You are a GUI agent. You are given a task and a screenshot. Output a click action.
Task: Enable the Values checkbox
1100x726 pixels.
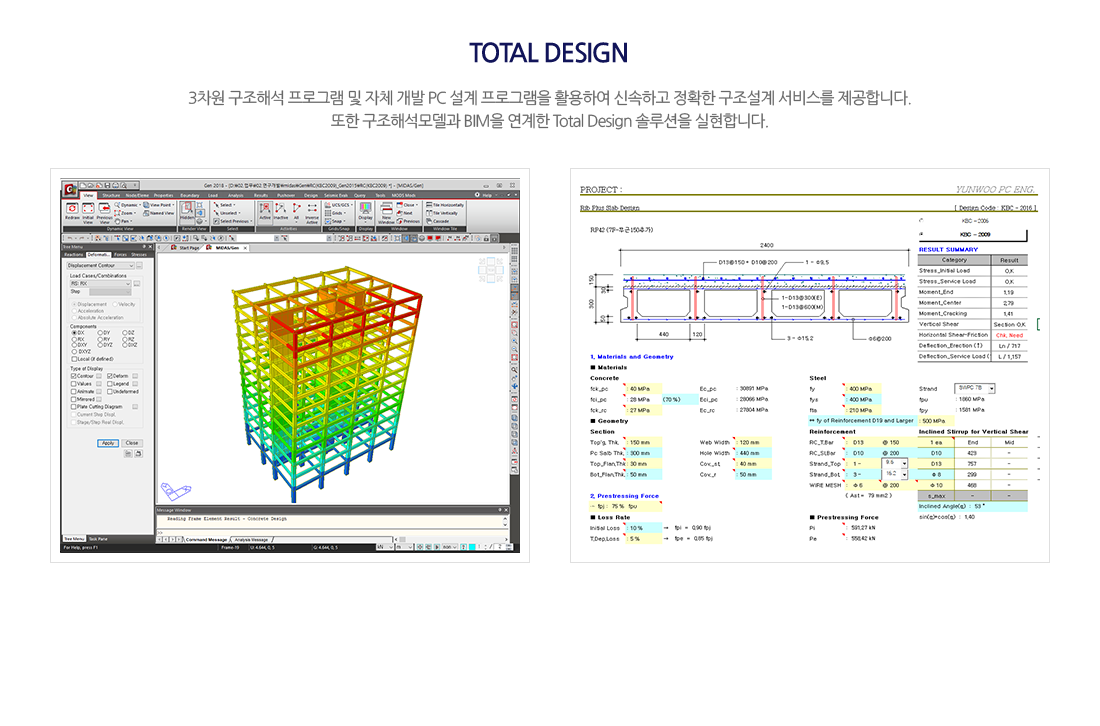[x=73, y=384]
